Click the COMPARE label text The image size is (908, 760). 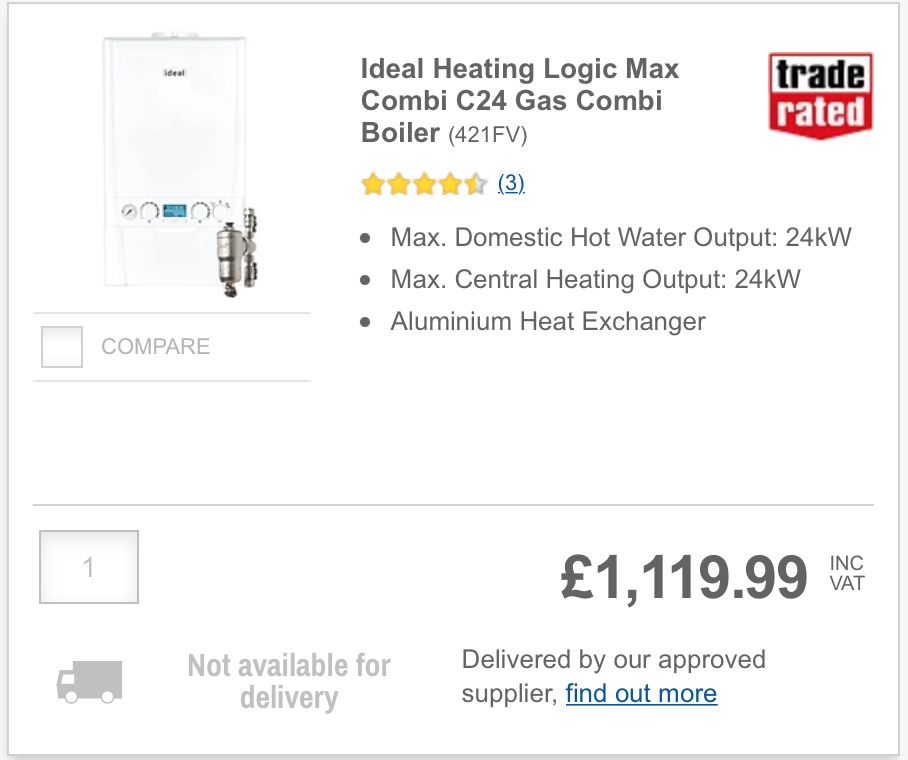pos(155,346)
